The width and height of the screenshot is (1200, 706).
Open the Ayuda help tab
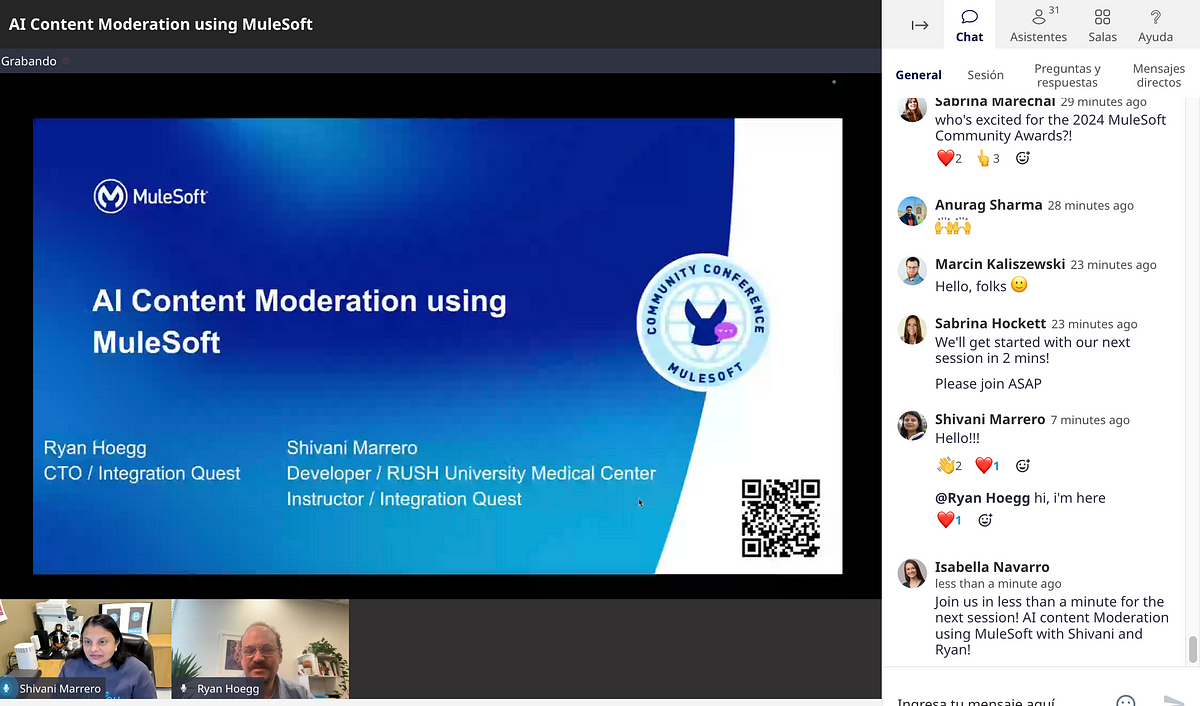(x=1155, y=26)
